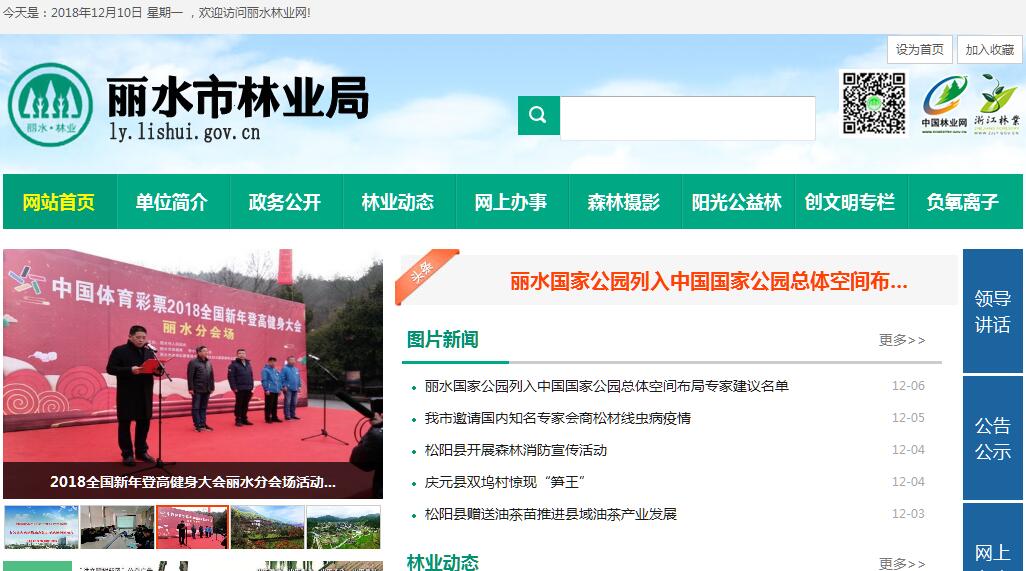
Task: Go to the 网站首页 tab
Action: coord(60,202)
